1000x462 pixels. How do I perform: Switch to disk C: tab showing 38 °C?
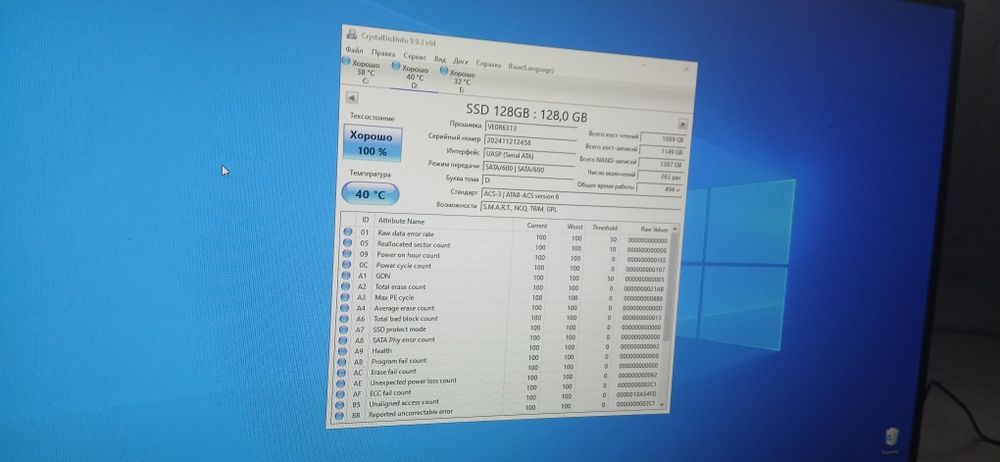coord(364,71)
